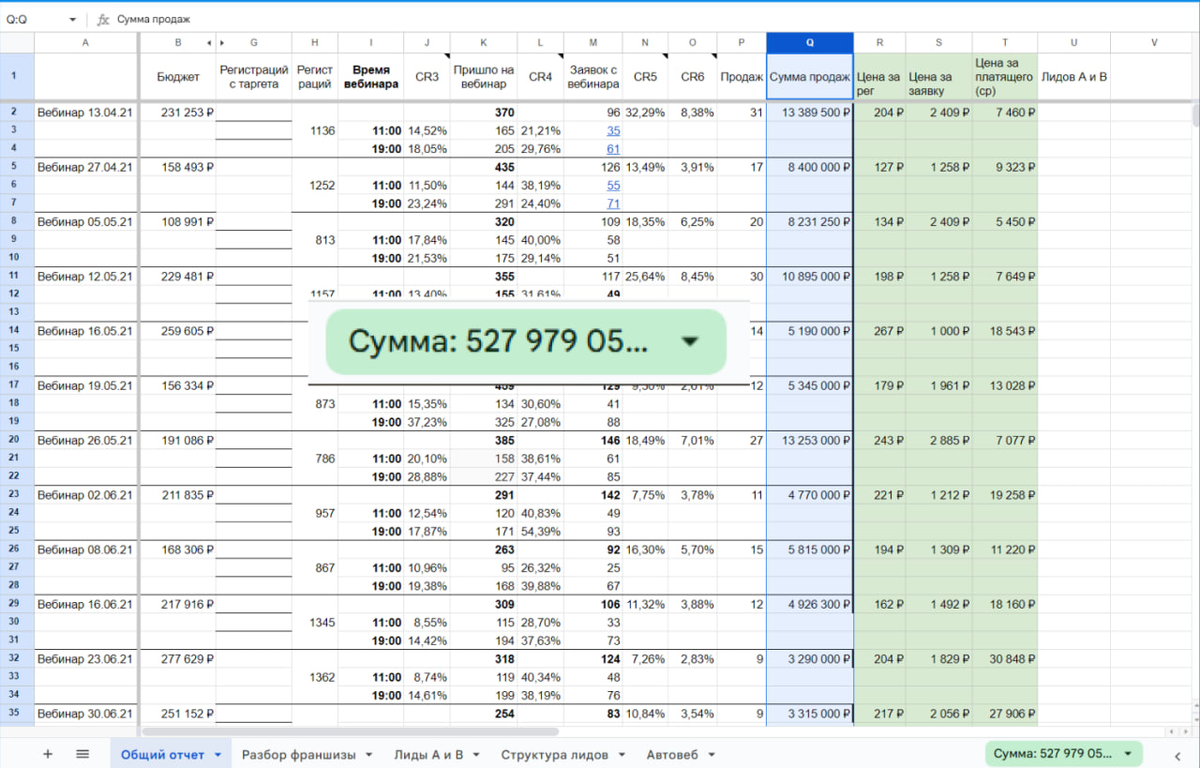Select cell Вебинар 30.06.21

tap(86, 713)
